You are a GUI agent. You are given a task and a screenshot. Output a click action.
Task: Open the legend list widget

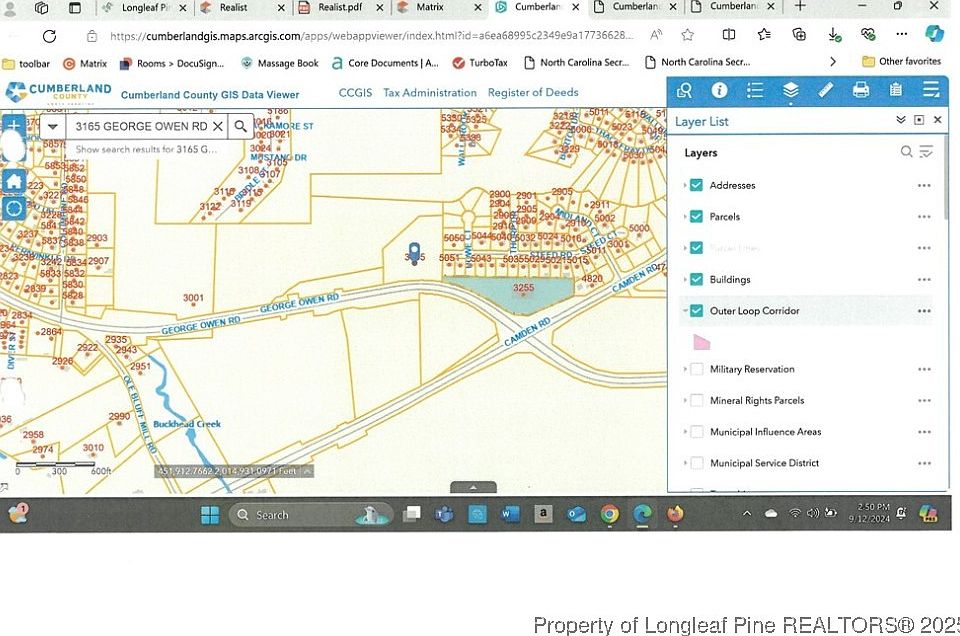click(755, 90)
